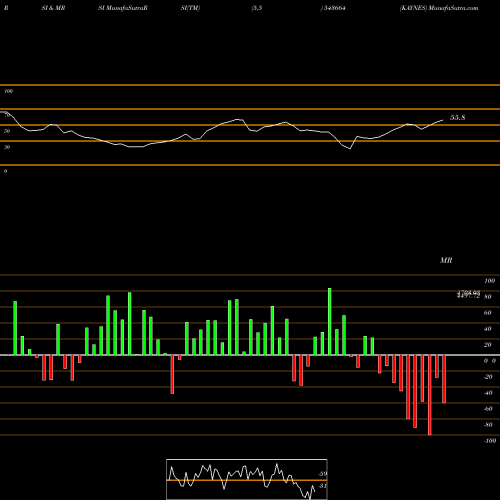Click the 50 label on the RSI axis
The width and height of the screenshot is (500, 500).
tap(7, 131)
